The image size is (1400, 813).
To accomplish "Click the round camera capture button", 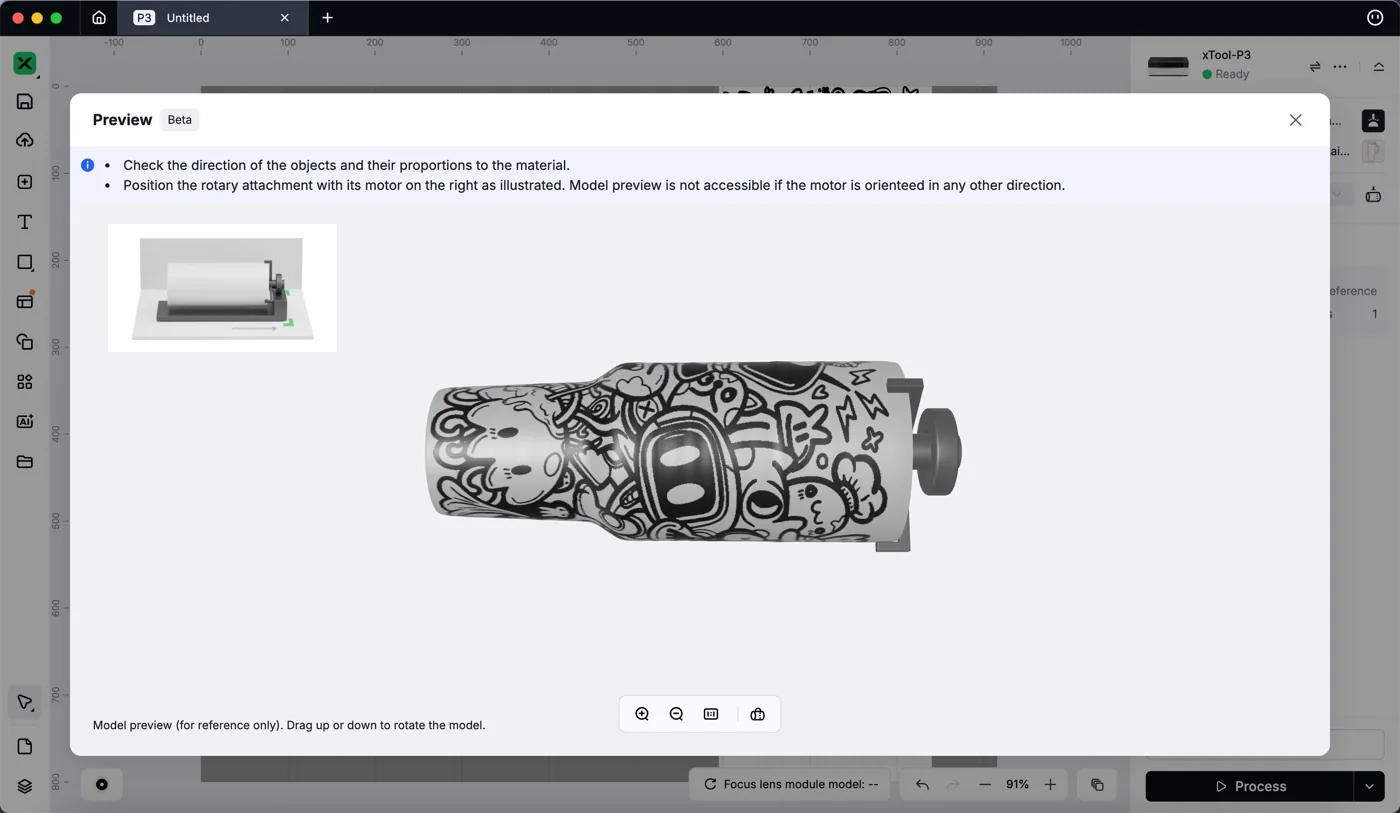I will [x=102, y=785].
